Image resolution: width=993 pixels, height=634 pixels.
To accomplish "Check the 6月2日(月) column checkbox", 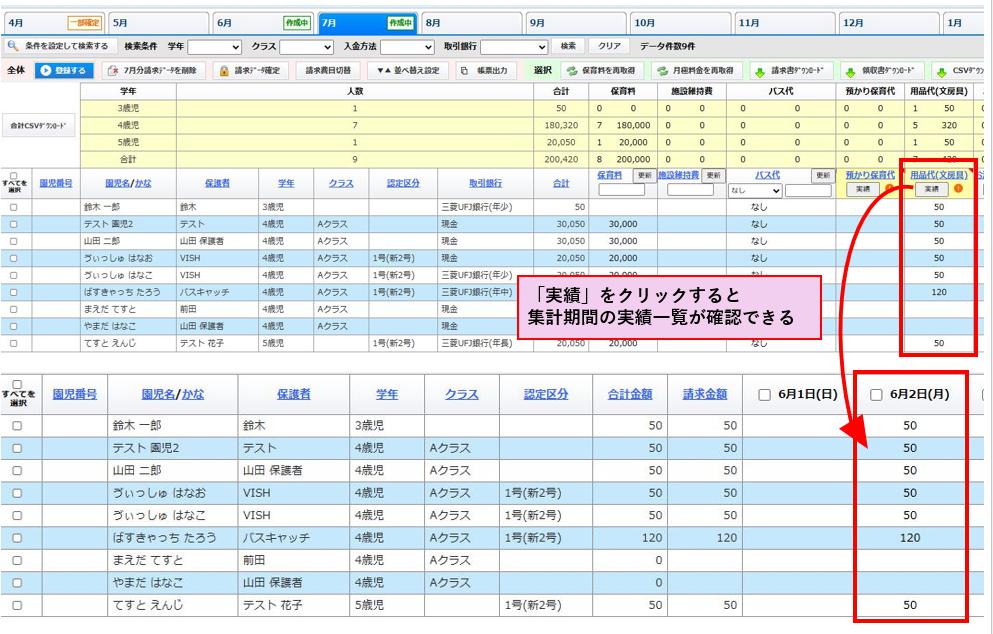I will 877,395.
